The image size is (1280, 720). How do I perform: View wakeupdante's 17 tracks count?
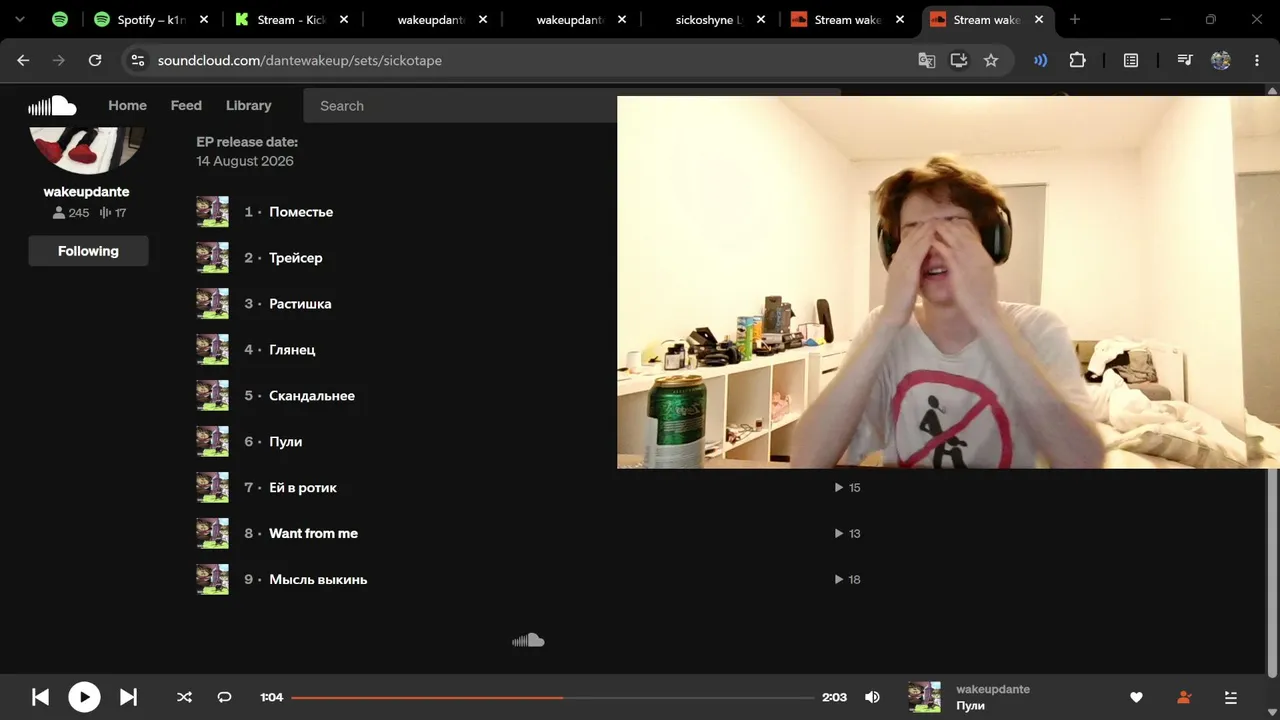[113, 213]
